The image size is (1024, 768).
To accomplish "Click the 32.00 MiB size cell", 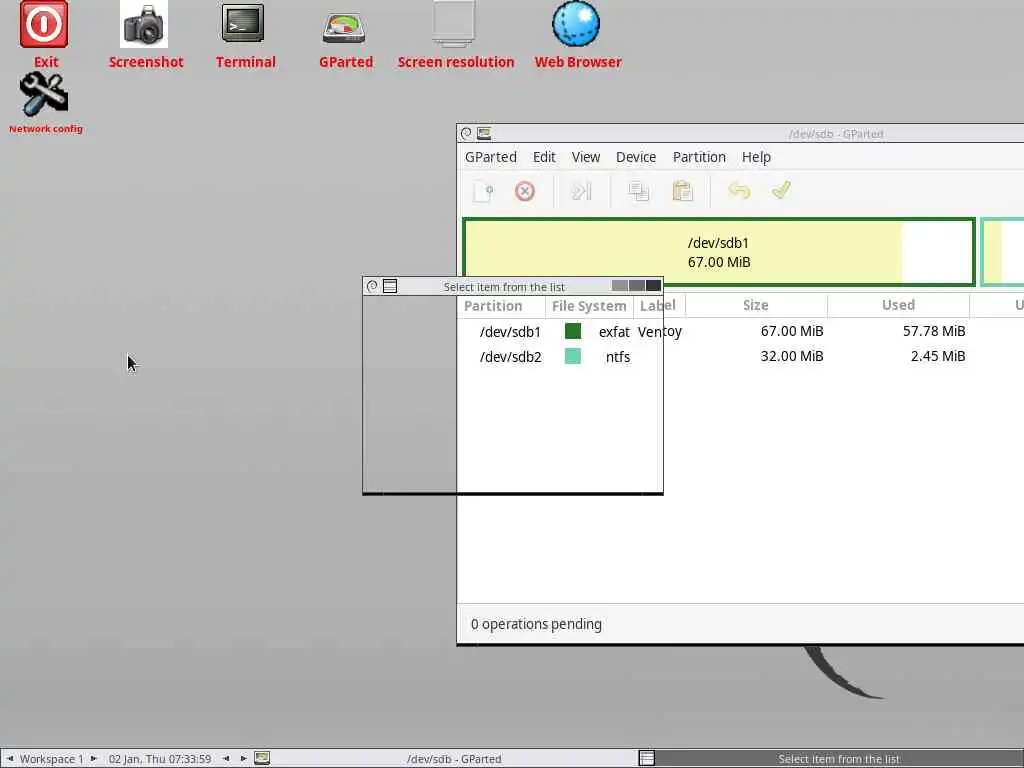I will coord(792,356).
